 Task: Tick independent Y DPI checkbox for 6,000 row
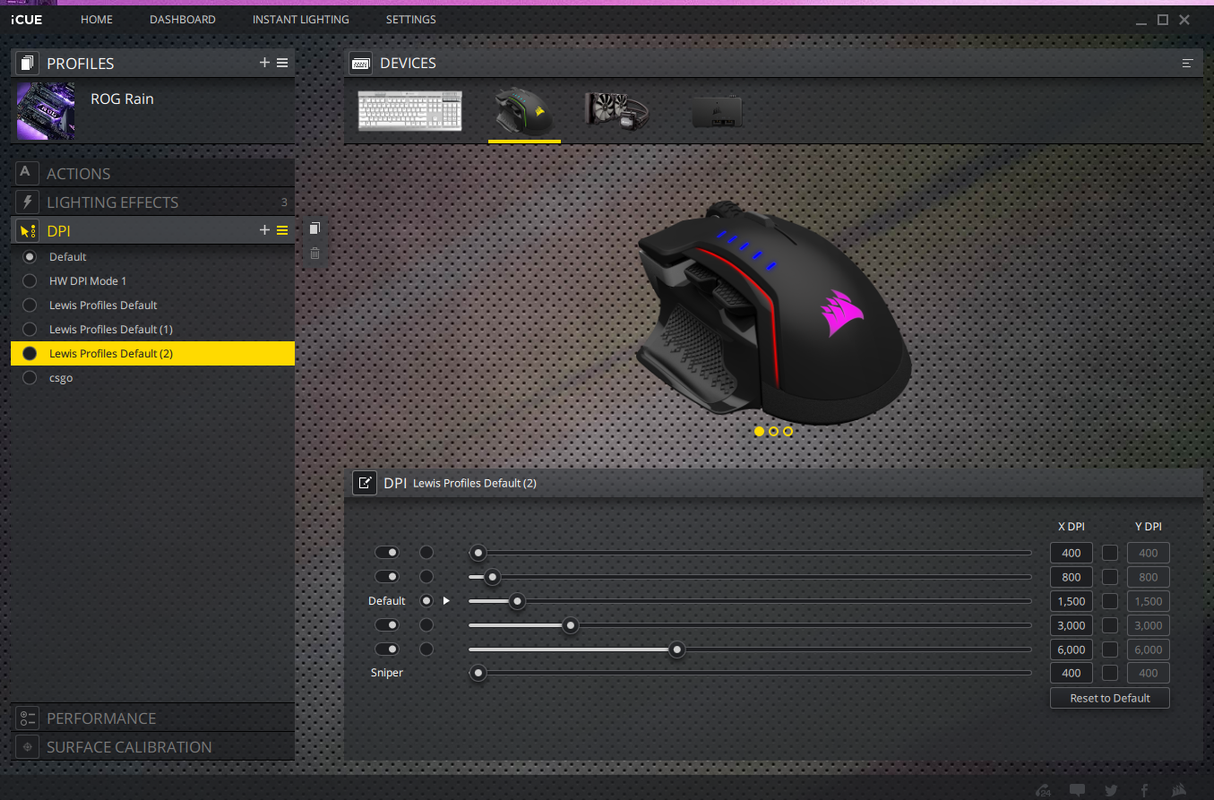coord(1110,649)
